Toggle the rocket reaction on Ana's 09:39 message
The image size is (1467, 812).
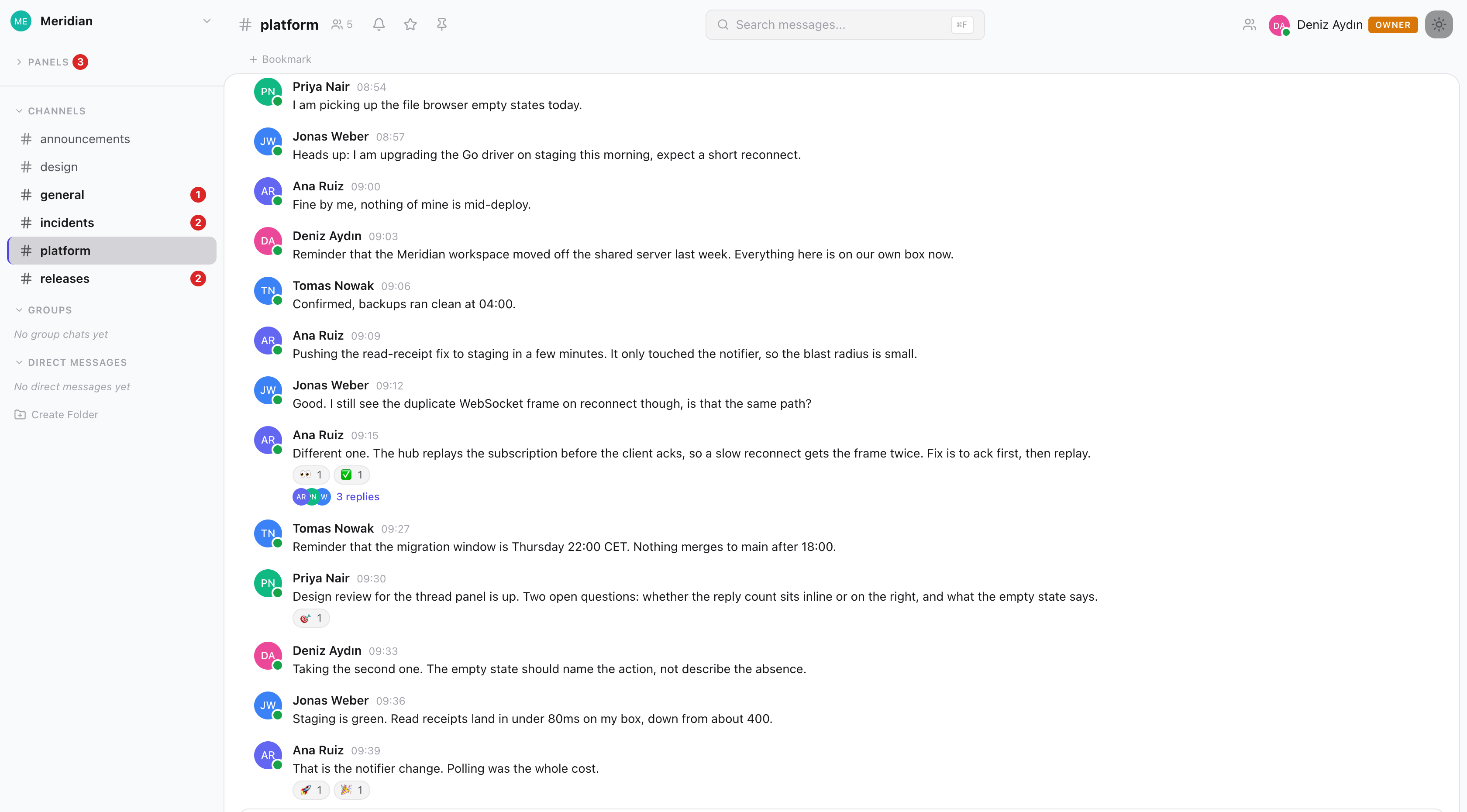point(311,790)
